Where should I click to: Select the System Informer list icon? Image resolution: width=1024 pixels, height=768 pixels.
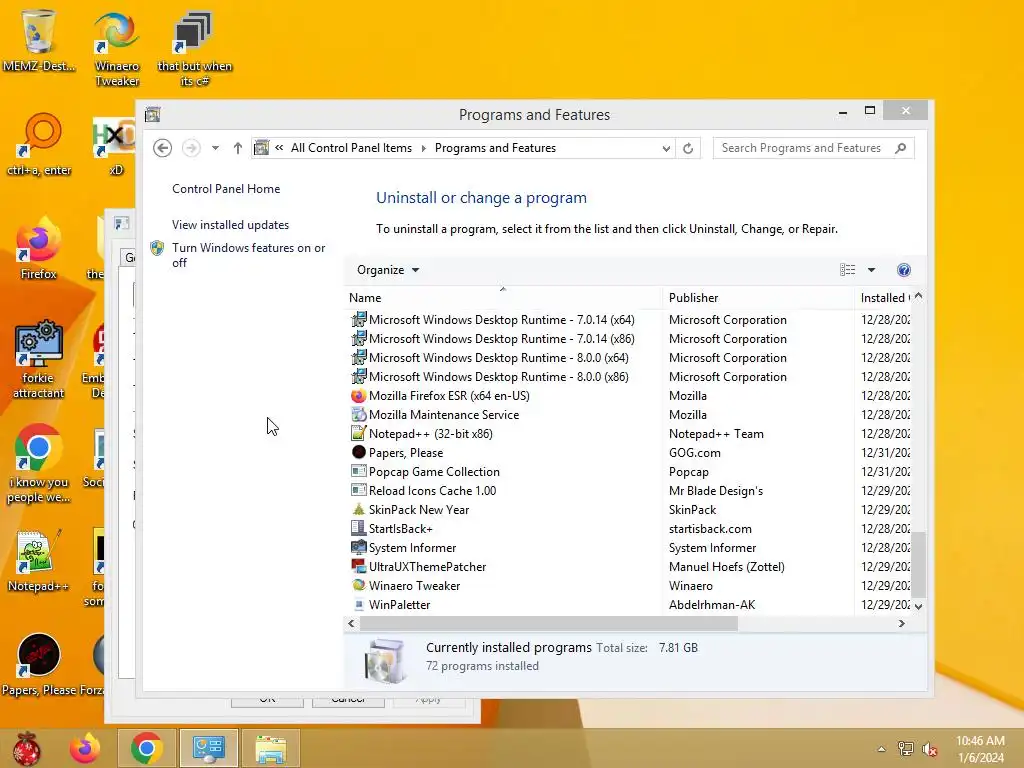[x=359, y=547]
